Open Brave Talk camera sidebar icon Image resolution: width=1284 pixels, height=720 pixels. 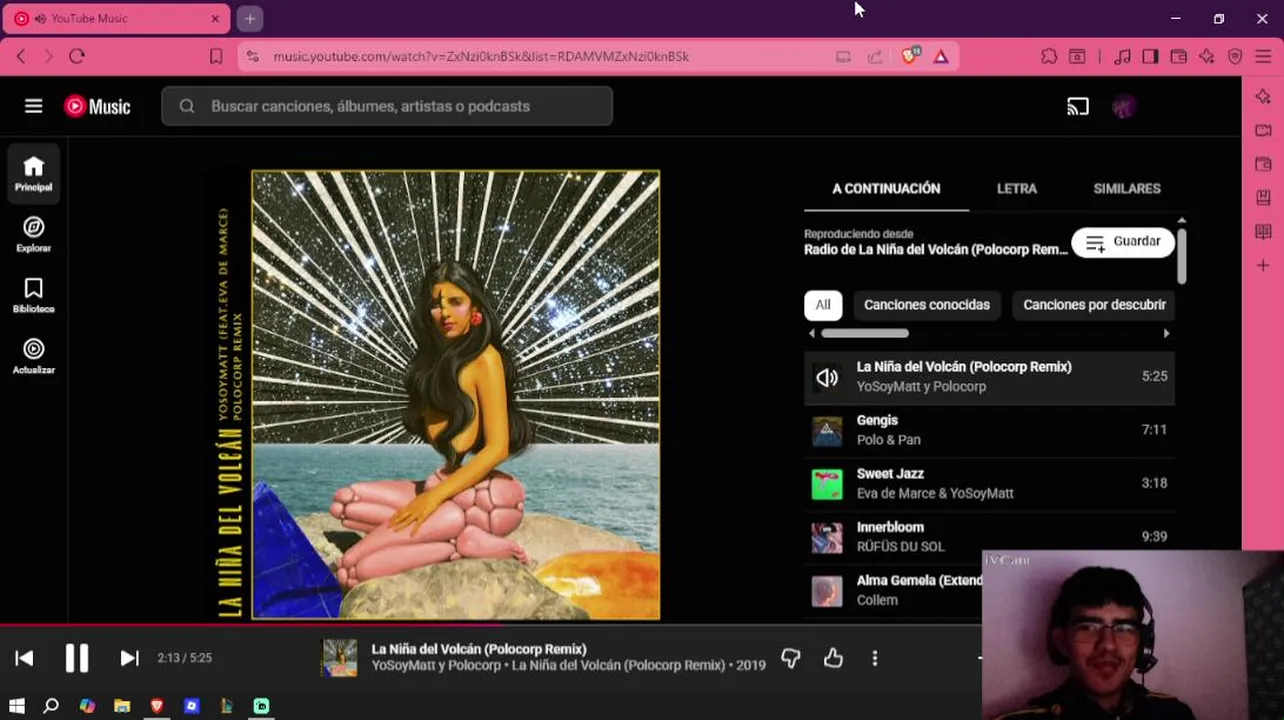tap(1263, 131)
